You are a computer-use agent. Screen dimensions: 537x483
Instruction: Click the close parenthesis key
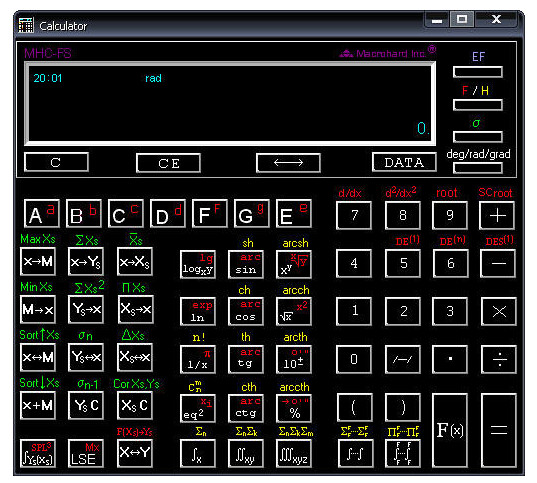coord(403,408)
